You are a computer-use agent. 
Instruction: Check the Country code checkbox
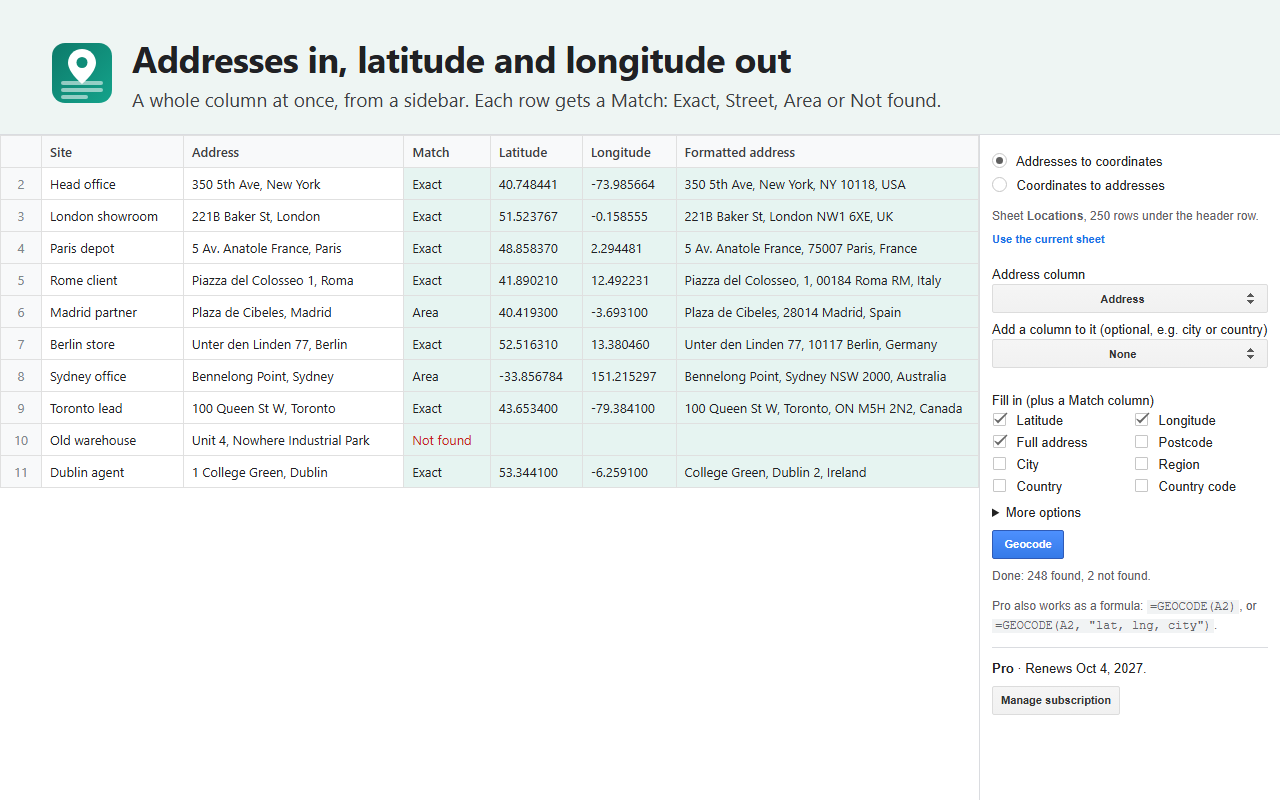[1141, 486]
